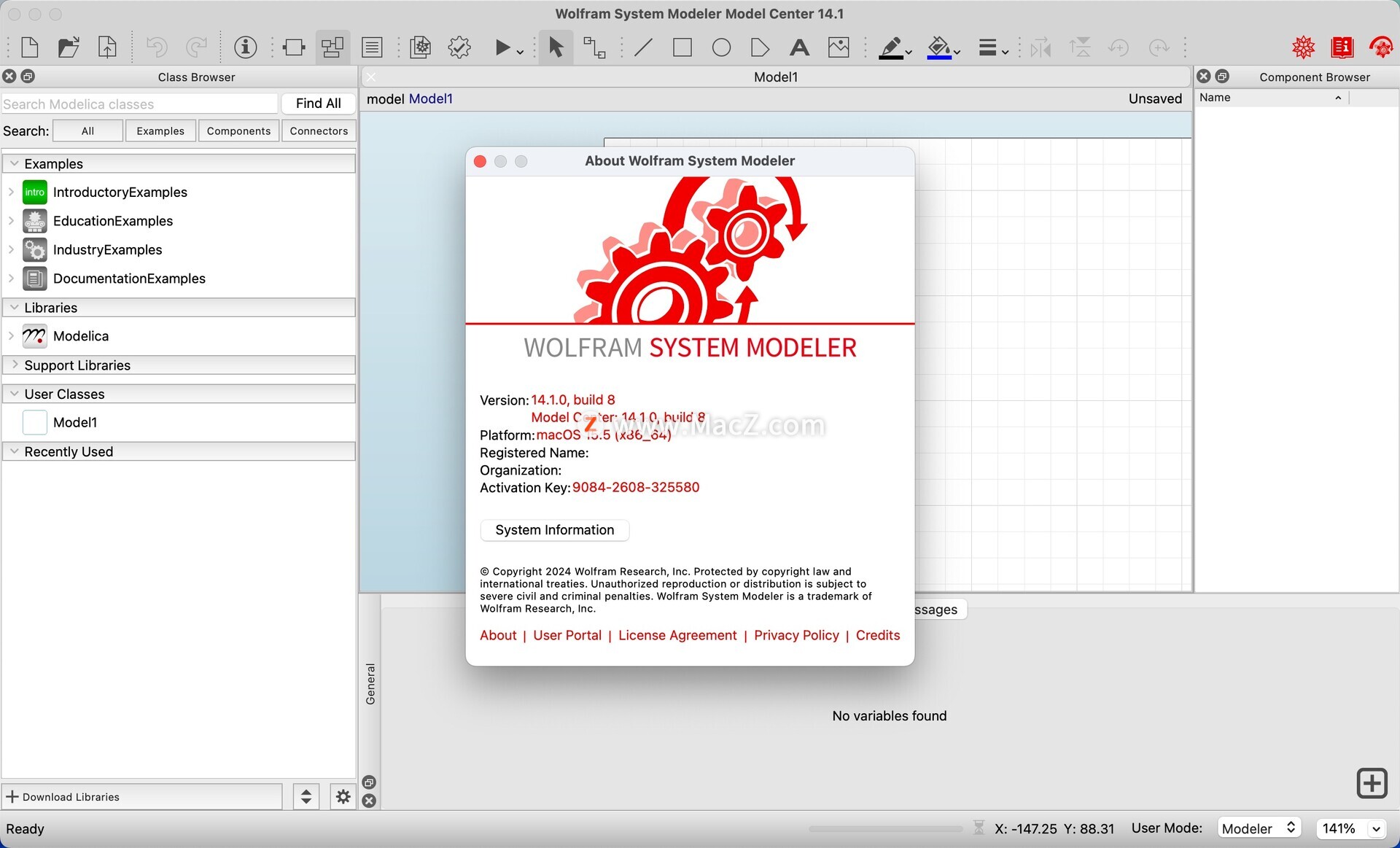
Task: Select DocumentationExamples in Class Browser
Action: 129,279
